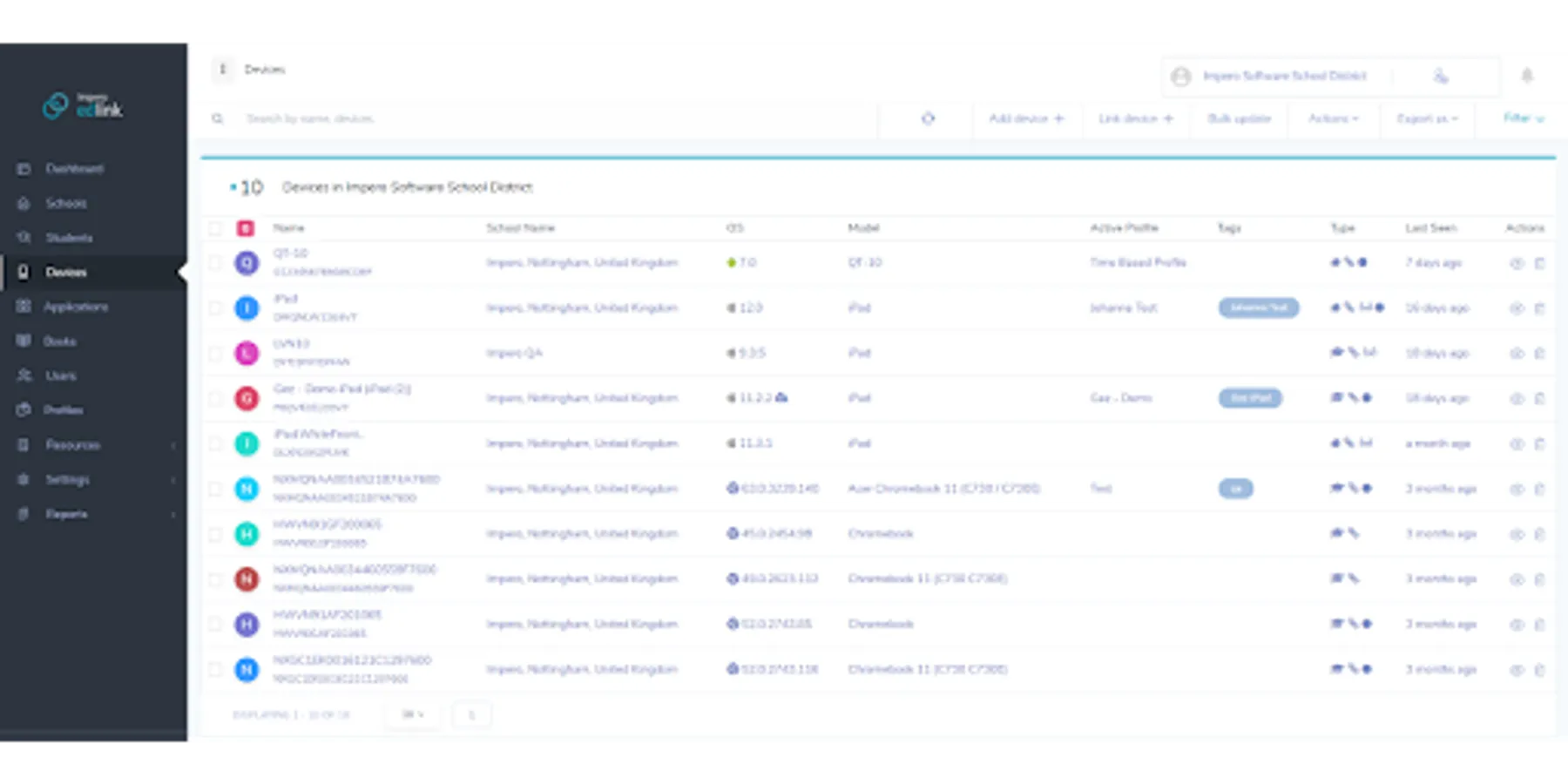
Task: Click page 1 in the pagination
Action: 471,714
